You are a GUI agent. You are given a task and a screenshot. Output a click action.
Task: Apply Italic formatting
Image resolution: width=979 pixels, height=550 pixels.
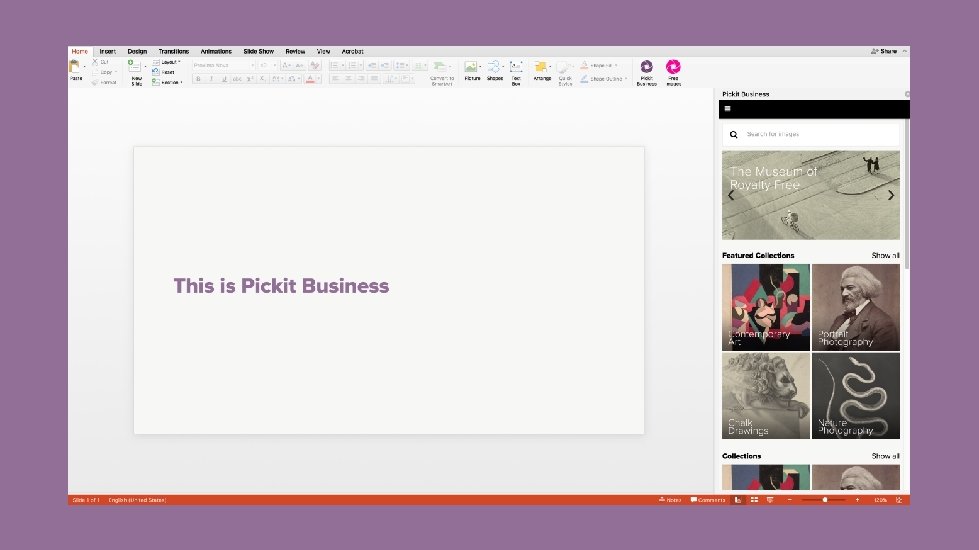211,79
